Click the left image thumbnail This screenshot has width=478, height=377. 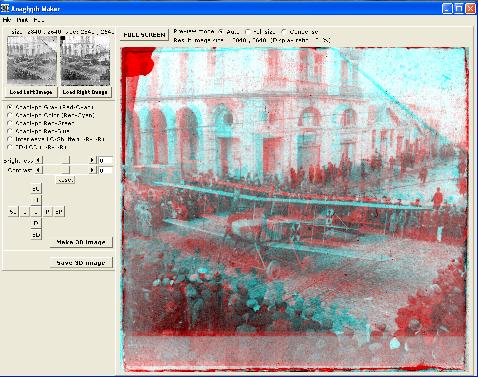coord(32,61)
